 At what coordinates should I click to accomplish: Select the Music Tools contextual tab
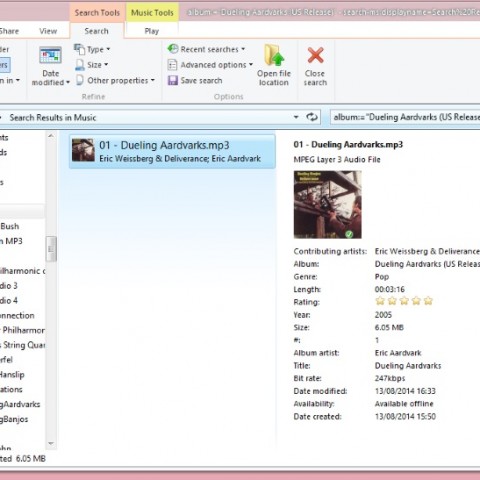[x=152, y=13]
